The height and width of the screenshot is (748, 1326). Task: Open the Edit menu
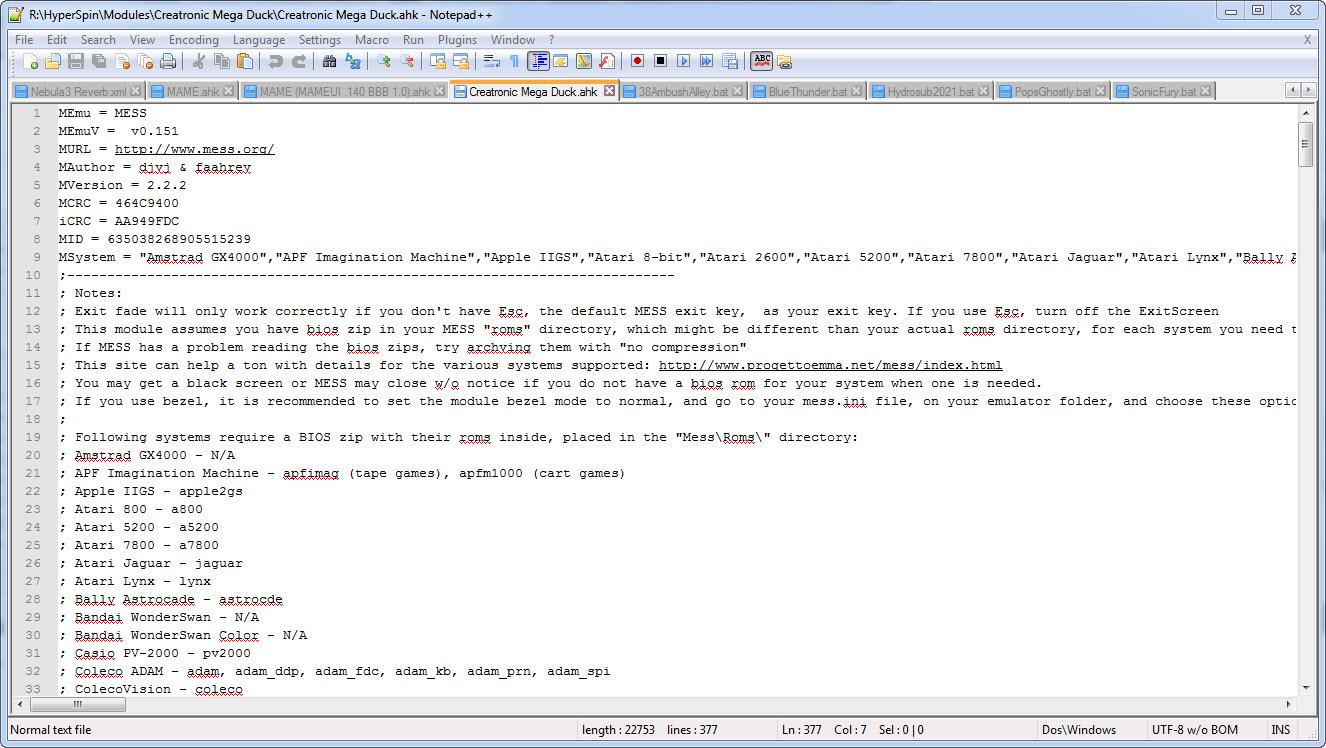coord(57,40)
